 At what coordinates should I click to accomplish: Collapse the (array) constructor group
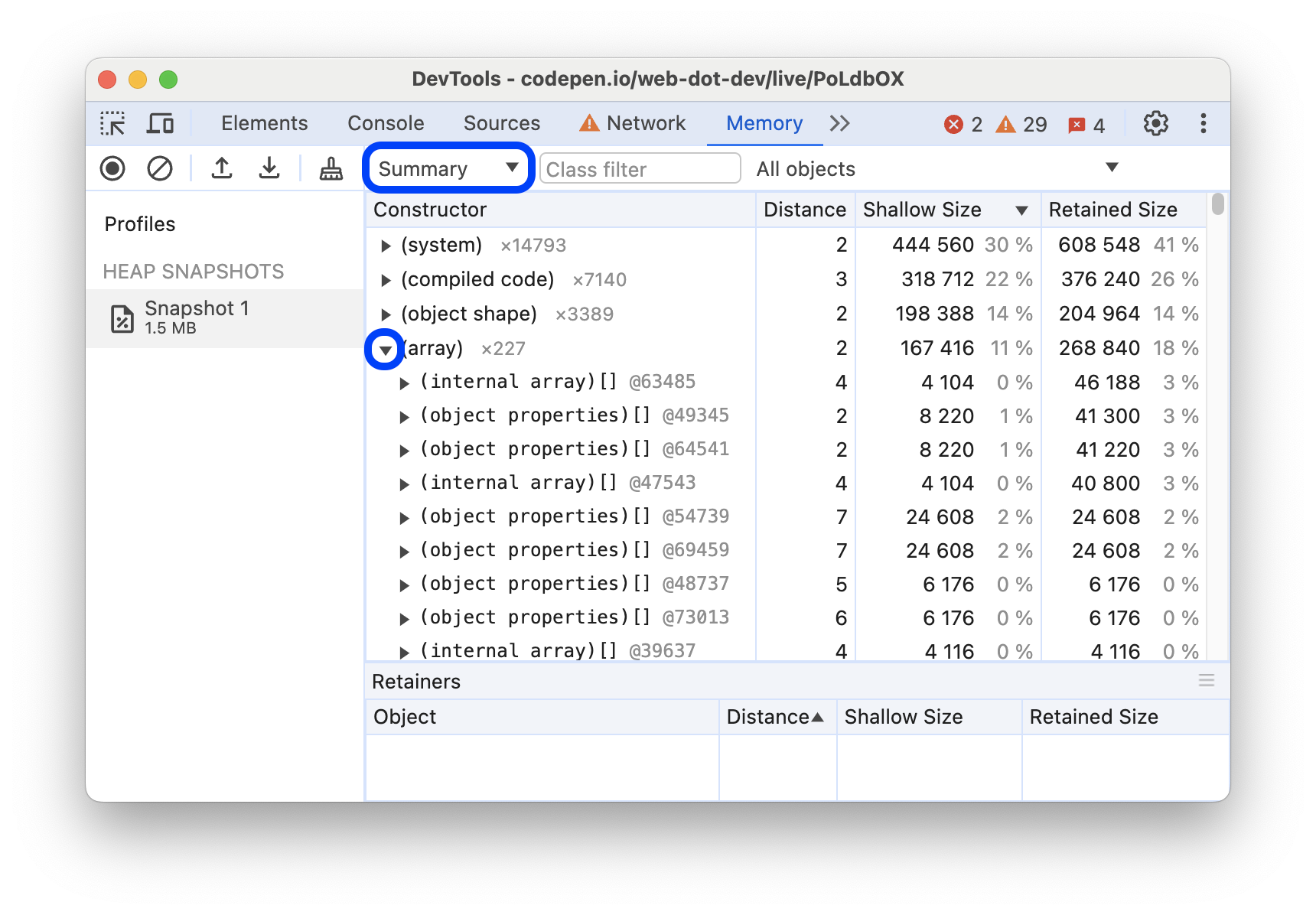[x=386, y=349]
